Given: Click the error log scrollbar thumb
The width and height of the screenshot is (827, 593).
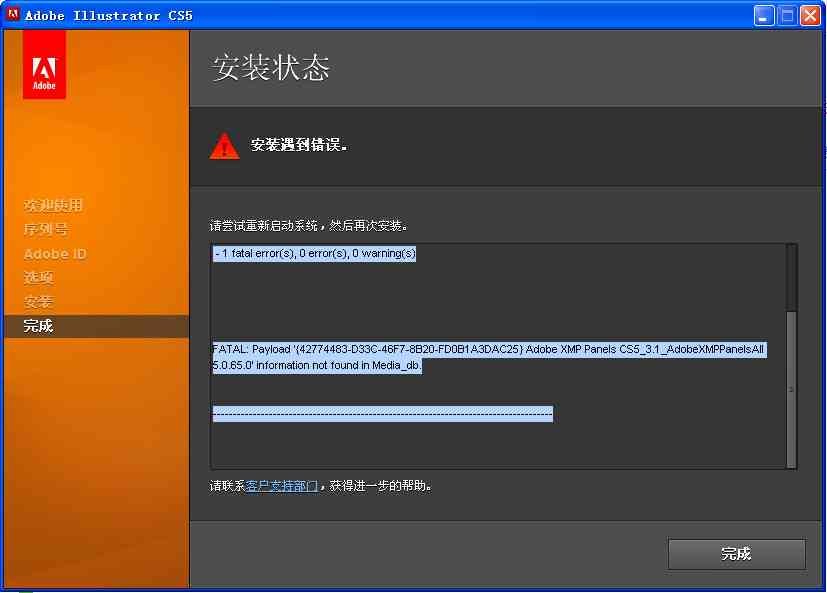Looking at the screenshot, I should [x=791, y=389].
